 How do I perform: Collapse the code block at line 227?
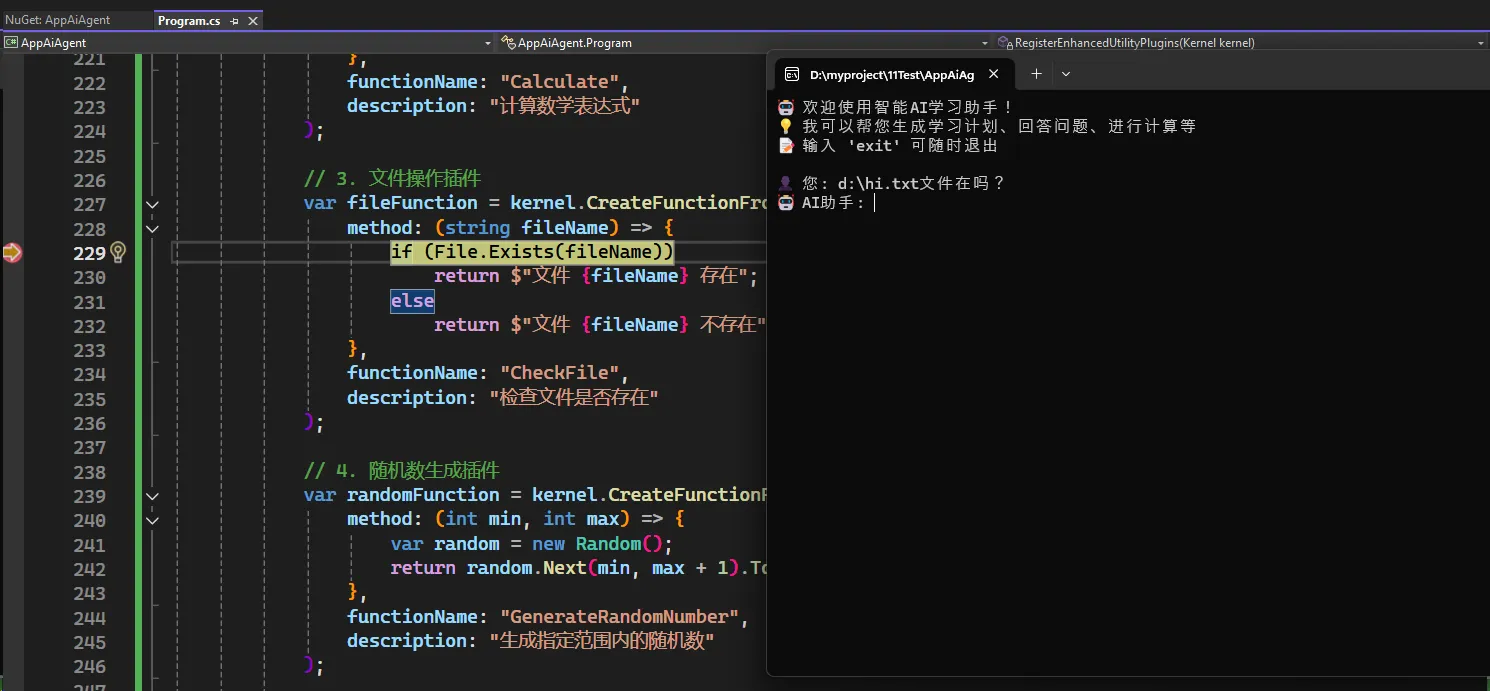pos(152,204)
